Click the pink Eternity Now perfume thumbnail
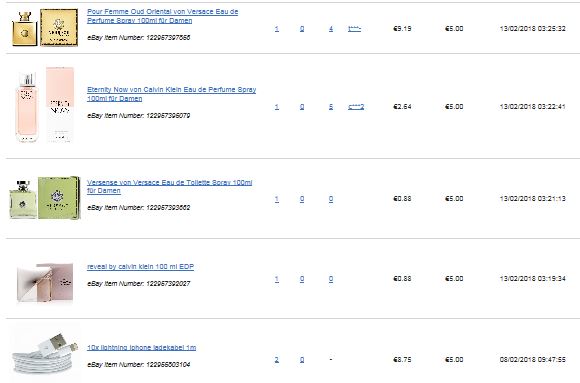580x383 pixels. coord(44,105)
